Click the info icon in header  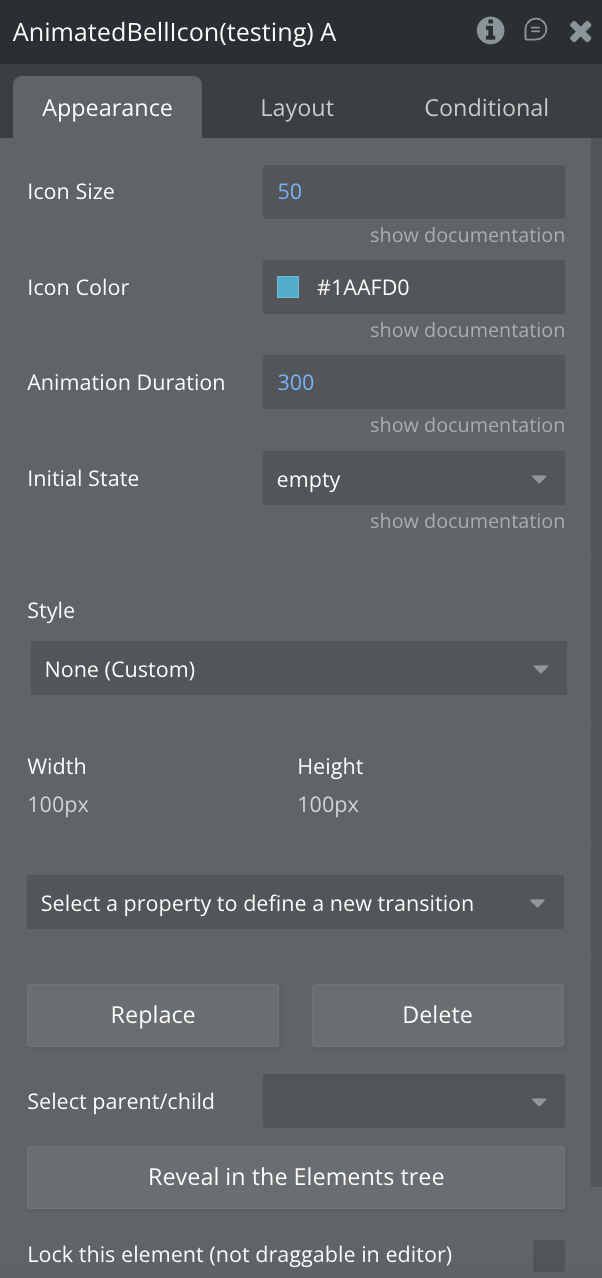(490, 31)
